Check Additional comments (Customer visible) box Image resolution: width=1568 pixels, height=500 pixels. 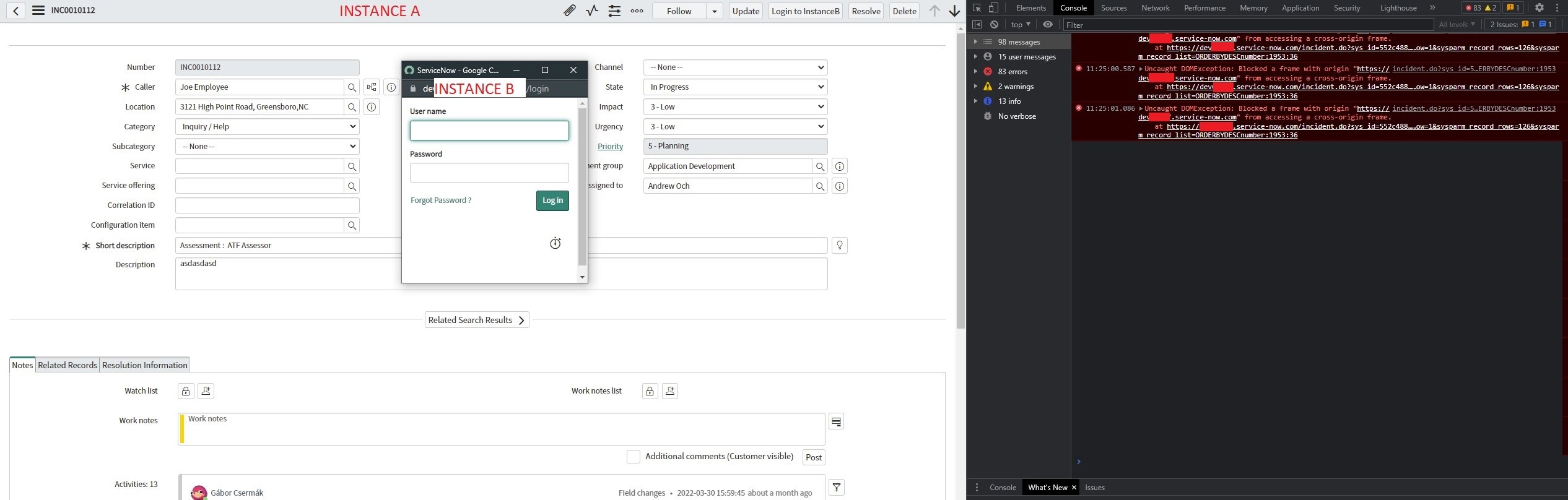tap(633, 457)
